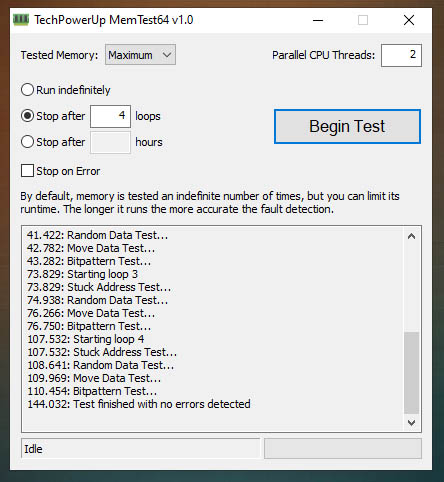Image resolution: width=444 pixels, height=482 pixels.
Task: Select log line '42.782: Move Data Test...'
Action: click(x=91, y=248)
